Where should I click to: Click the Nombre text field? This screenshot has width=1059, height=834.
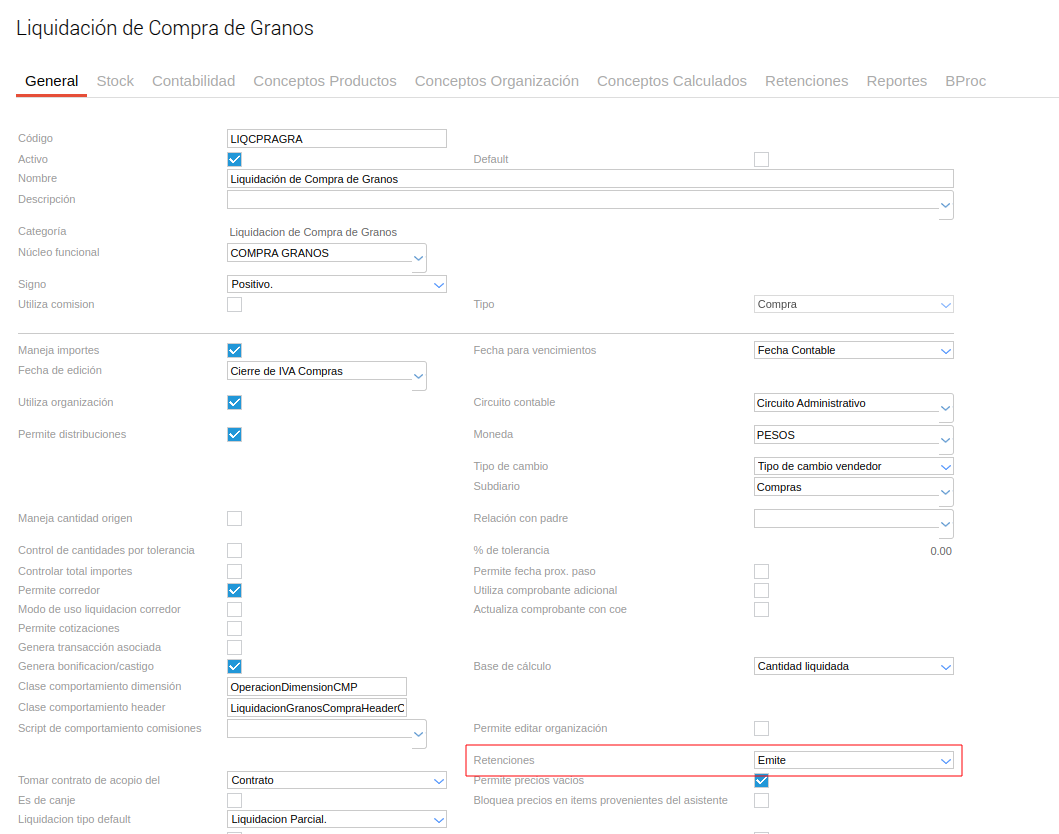click(x=590, y=179)
